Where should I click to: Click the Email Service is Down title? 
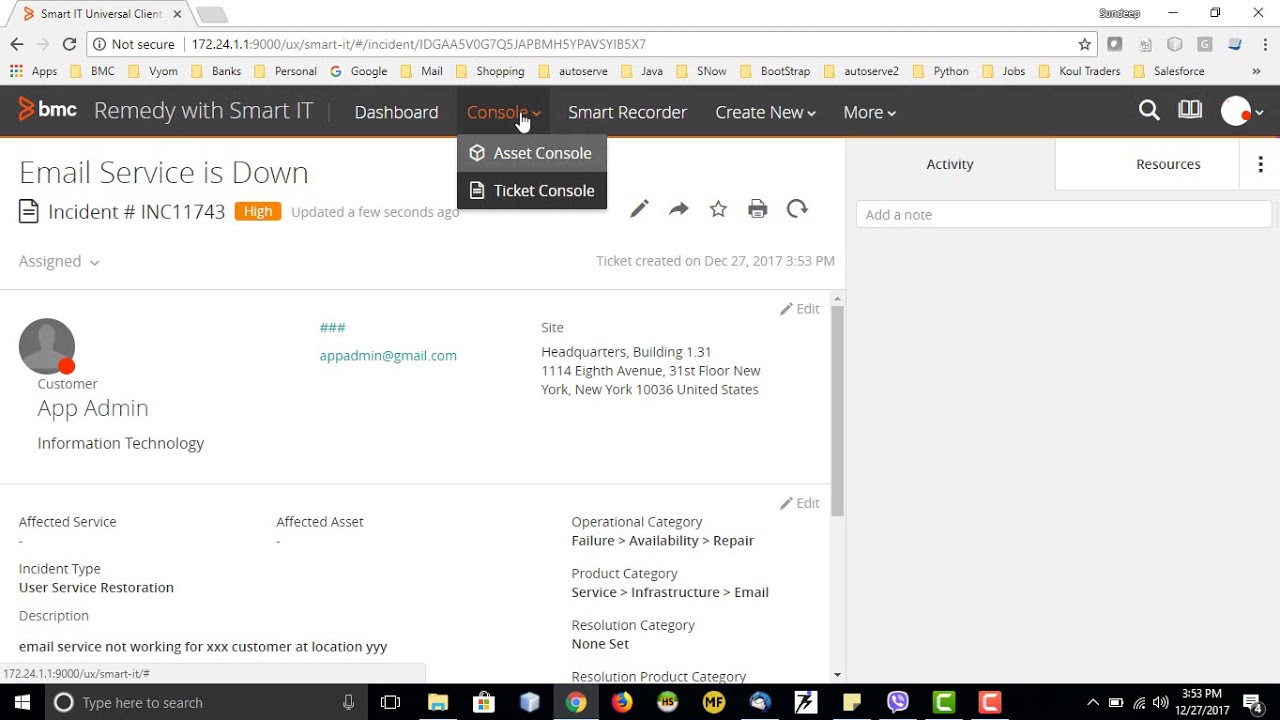tap(163, 172)
